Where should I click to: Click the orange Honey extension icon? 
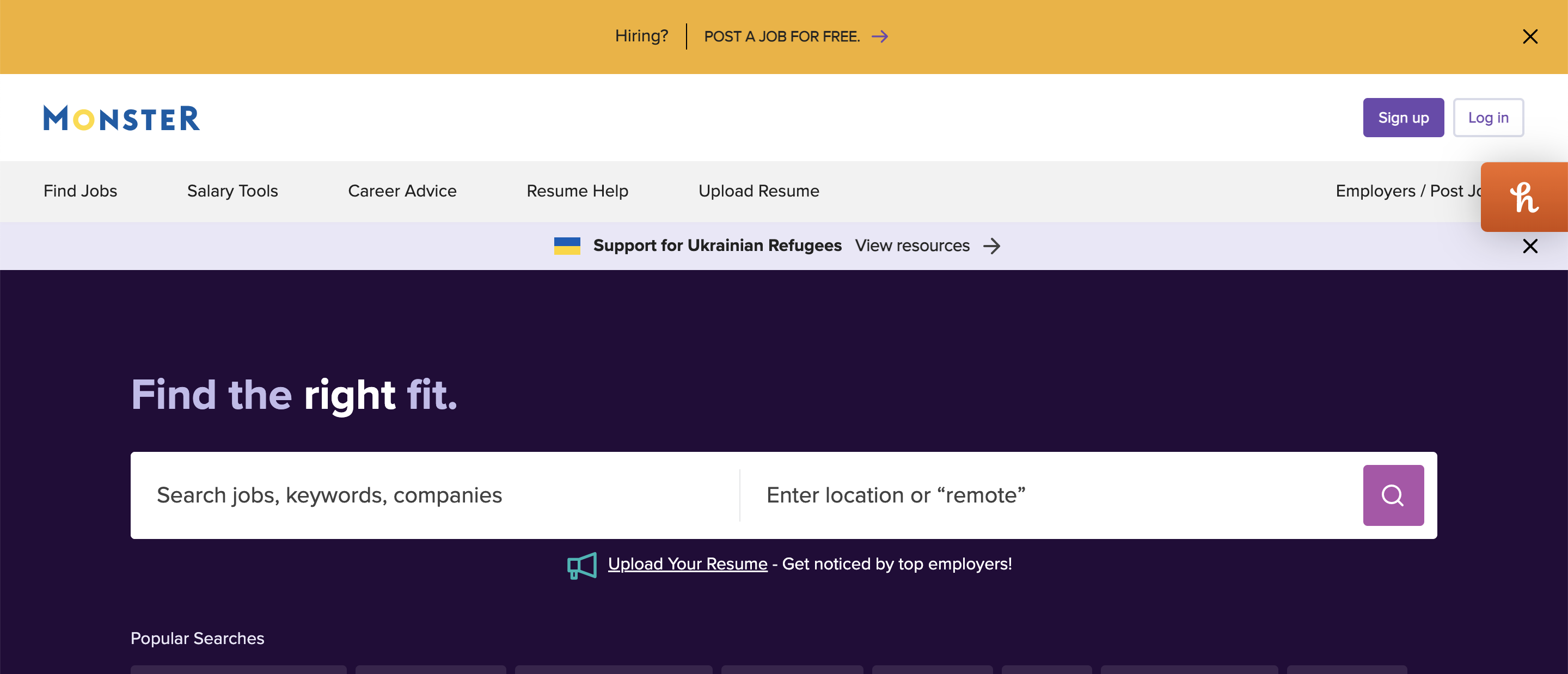pos(1524,197)
